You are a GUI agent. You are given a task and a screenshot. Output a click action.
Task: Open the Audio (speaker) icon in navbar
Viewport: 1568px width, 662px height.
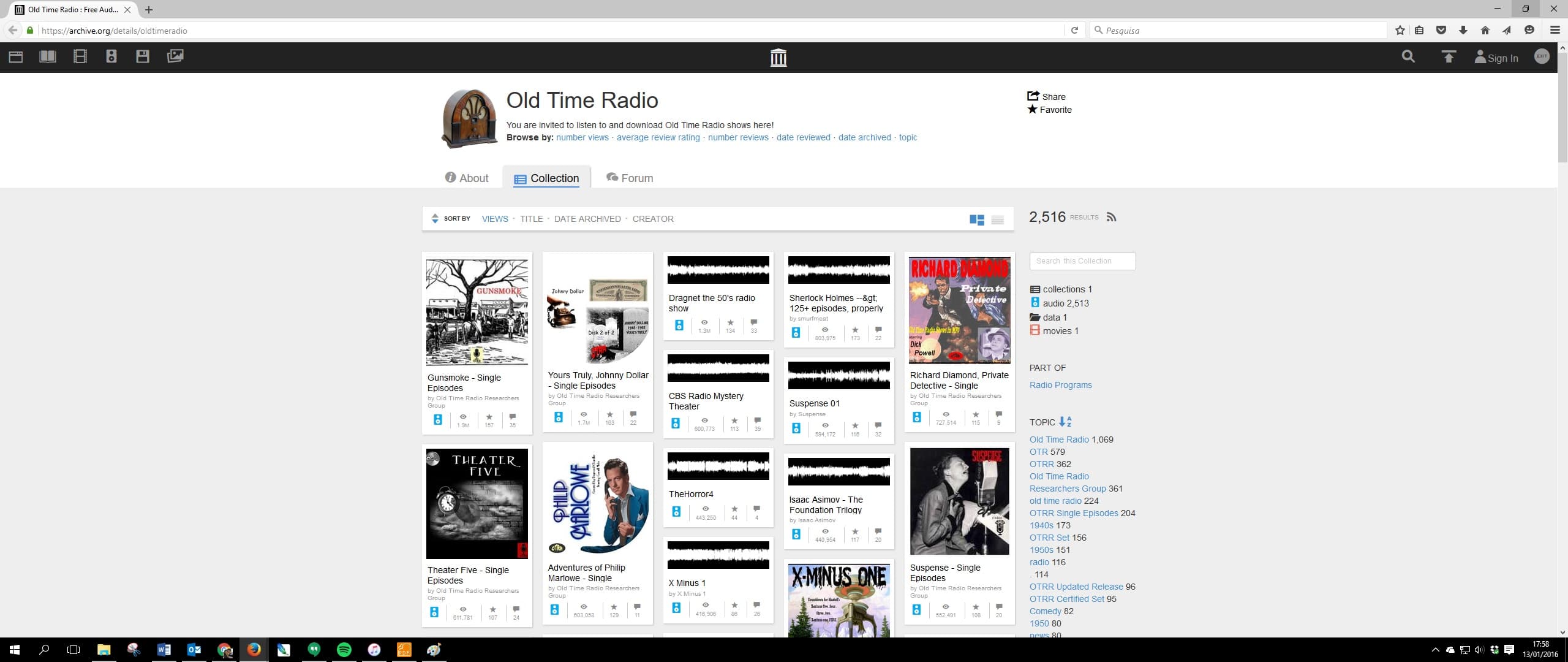pyautogui.click(x=111, y=57)
